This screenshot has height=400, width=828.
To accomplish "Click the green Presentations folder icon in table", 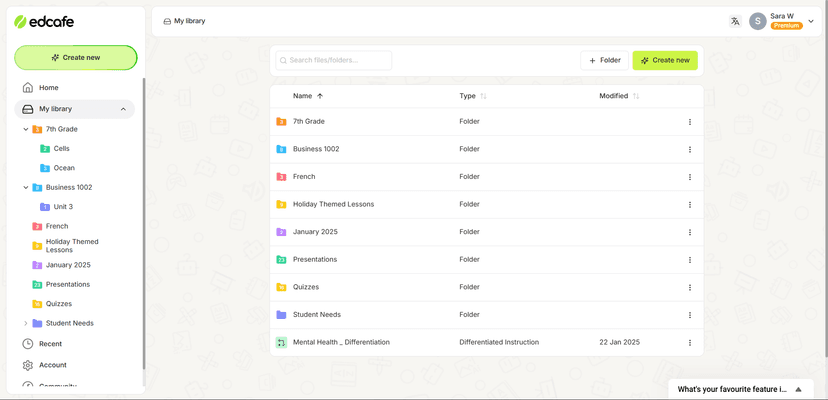I will click(281, 259).
